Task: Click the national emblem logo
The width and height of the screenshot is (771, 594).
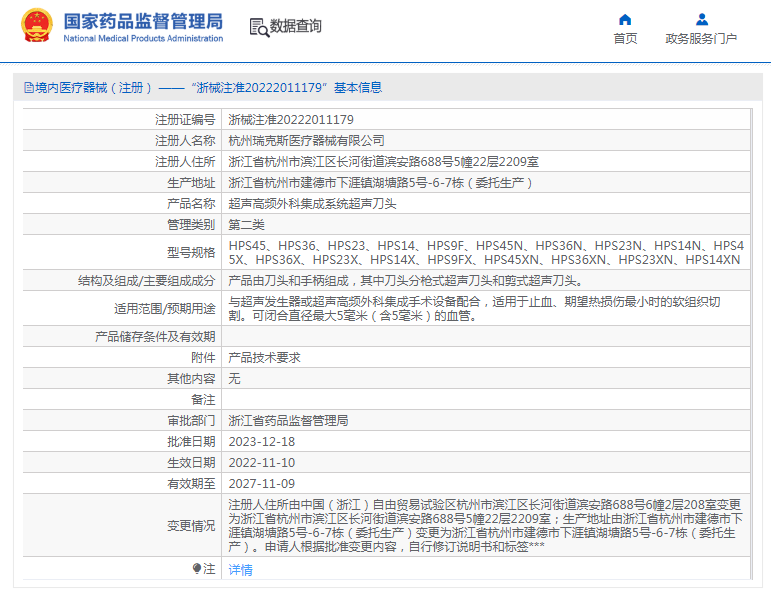Action: pyautogui.click(x=37, y=26)
